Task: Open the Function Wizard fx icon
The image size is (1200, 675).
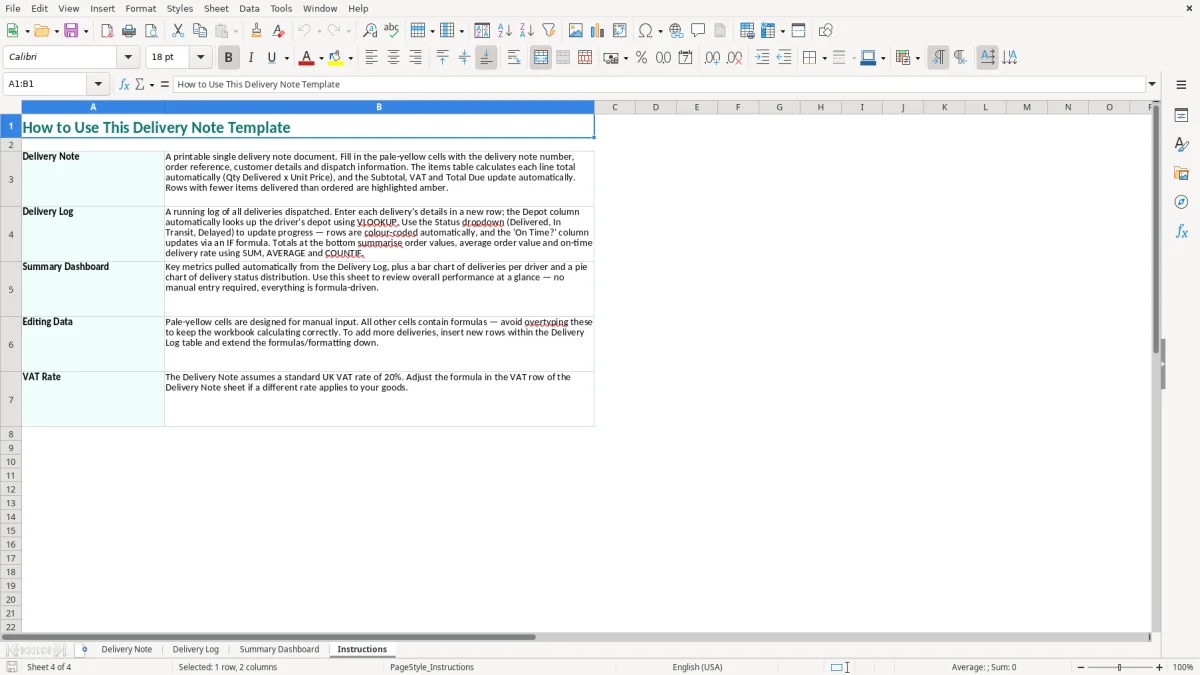Action: tap(124, 84)
